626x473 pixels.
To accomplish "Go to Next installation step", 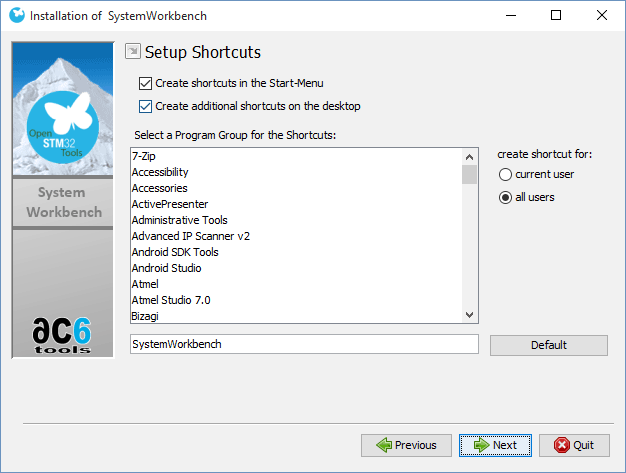I will 495,445.
